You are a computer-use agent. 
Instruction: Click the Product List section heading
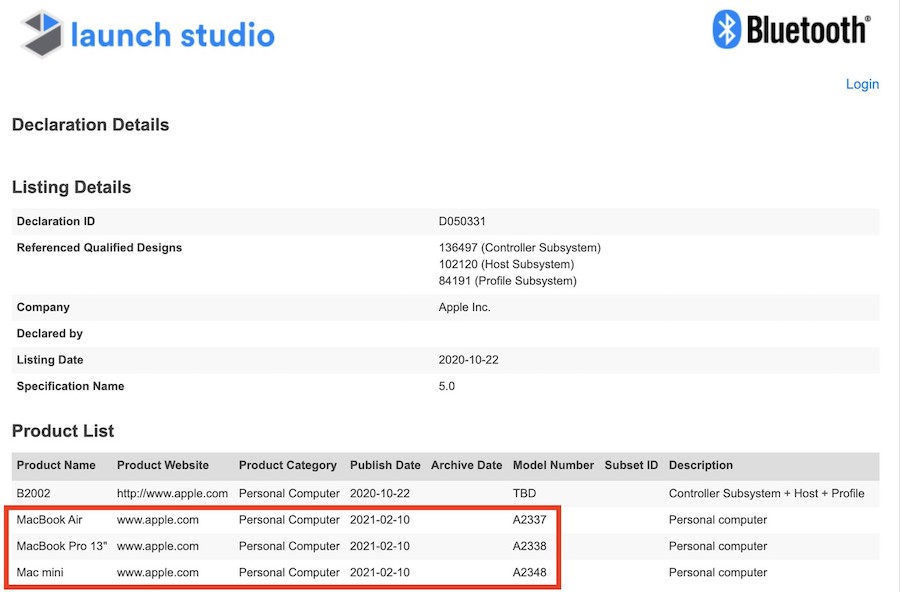[63, 431]
